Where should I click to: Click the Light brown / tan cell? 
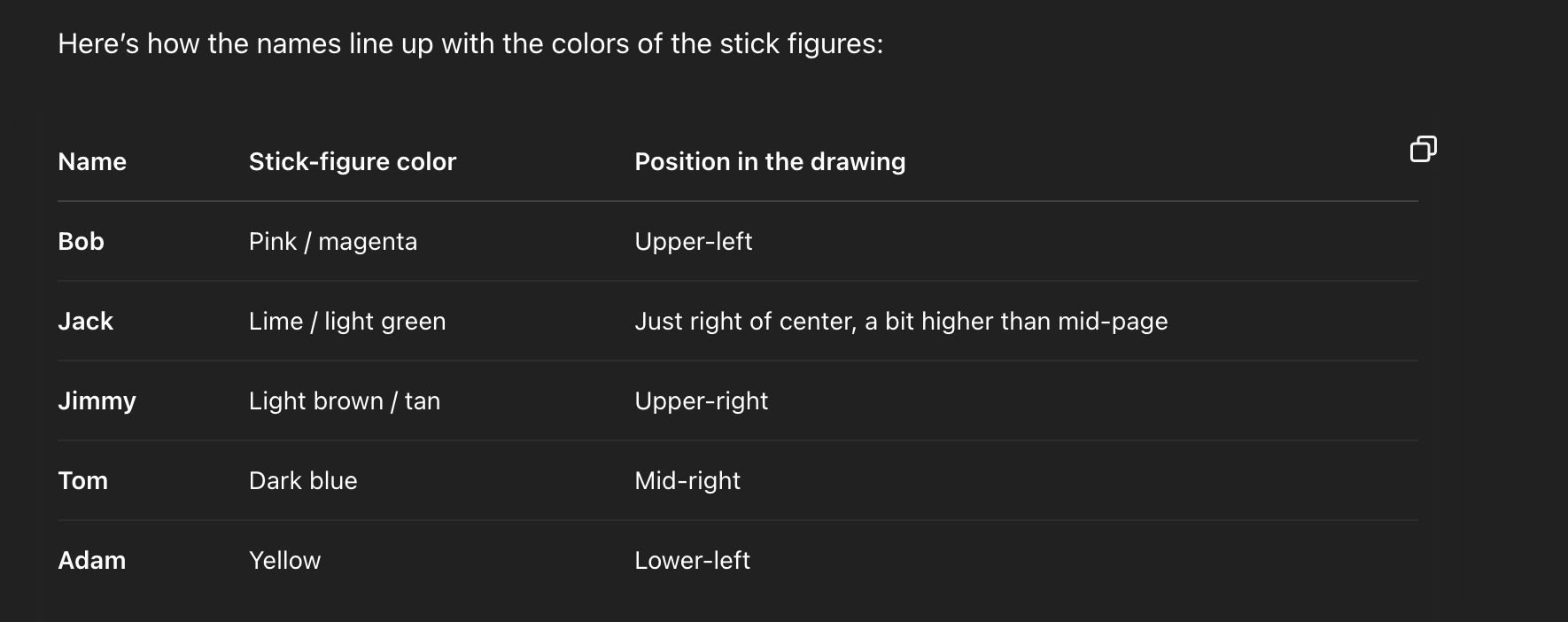345,401
